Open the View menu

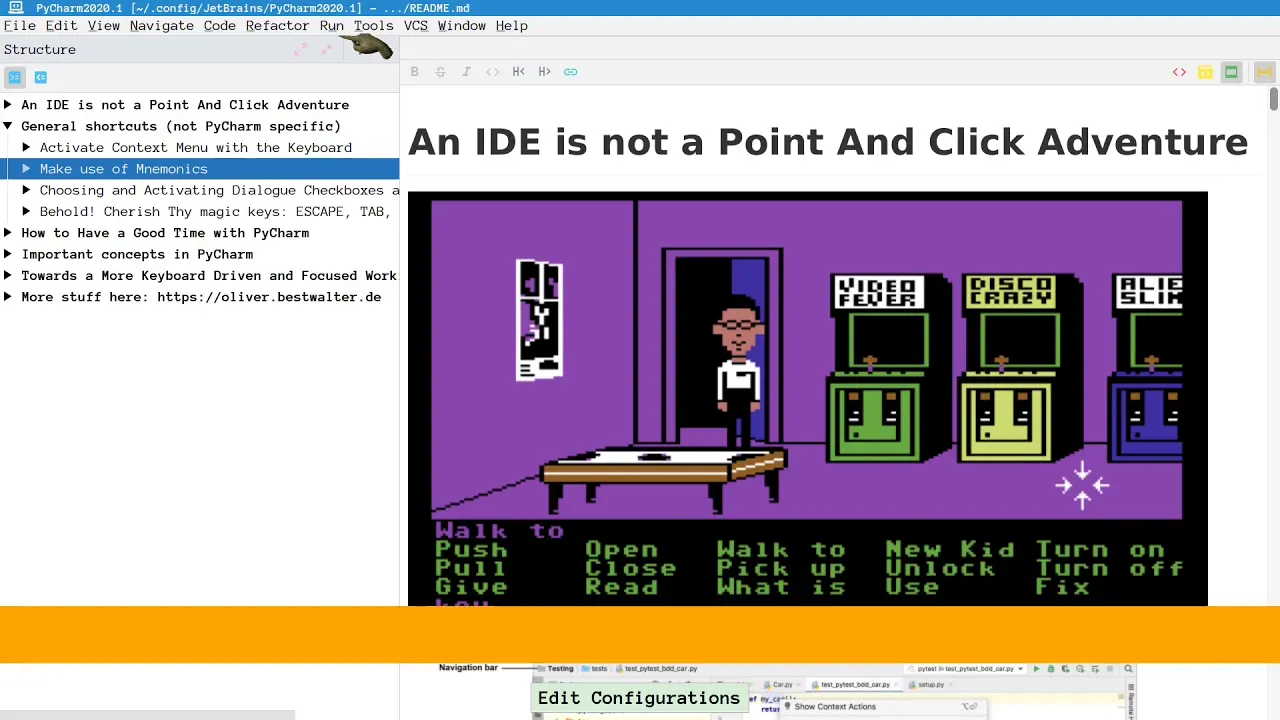(104, 26)
